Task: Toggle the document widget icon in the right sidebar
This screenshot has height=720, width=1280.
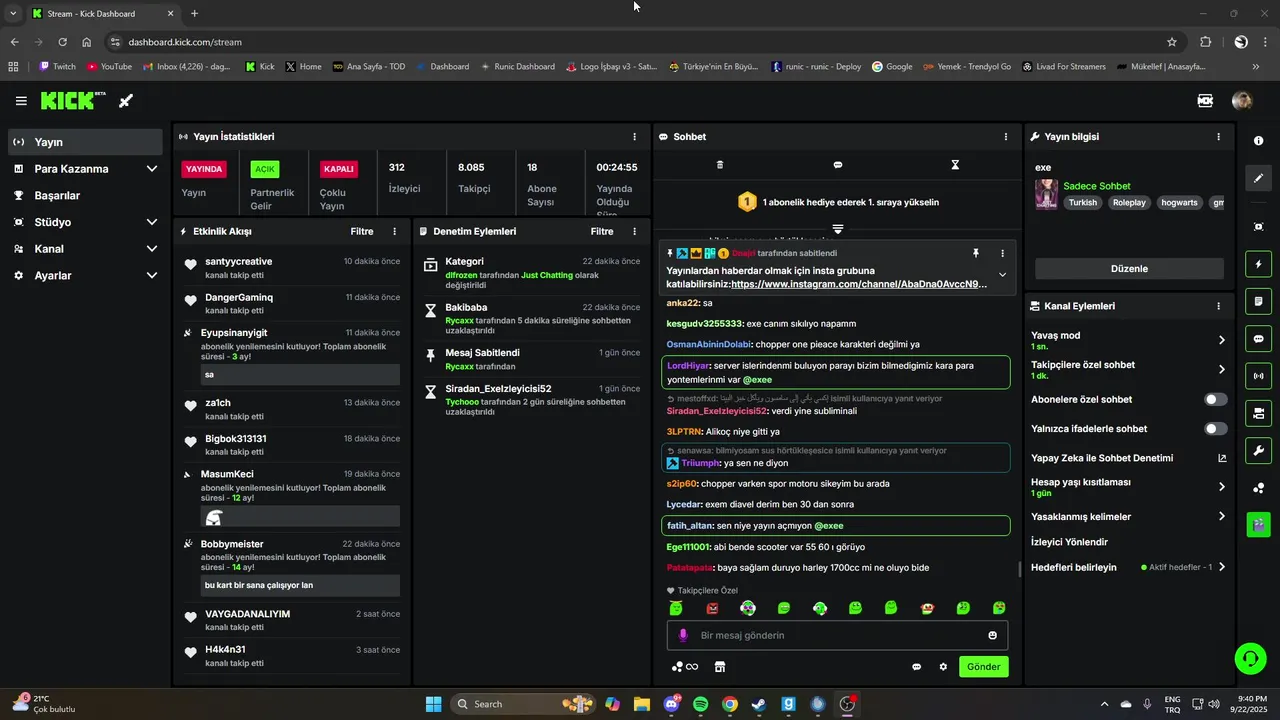Action: 1258,301
